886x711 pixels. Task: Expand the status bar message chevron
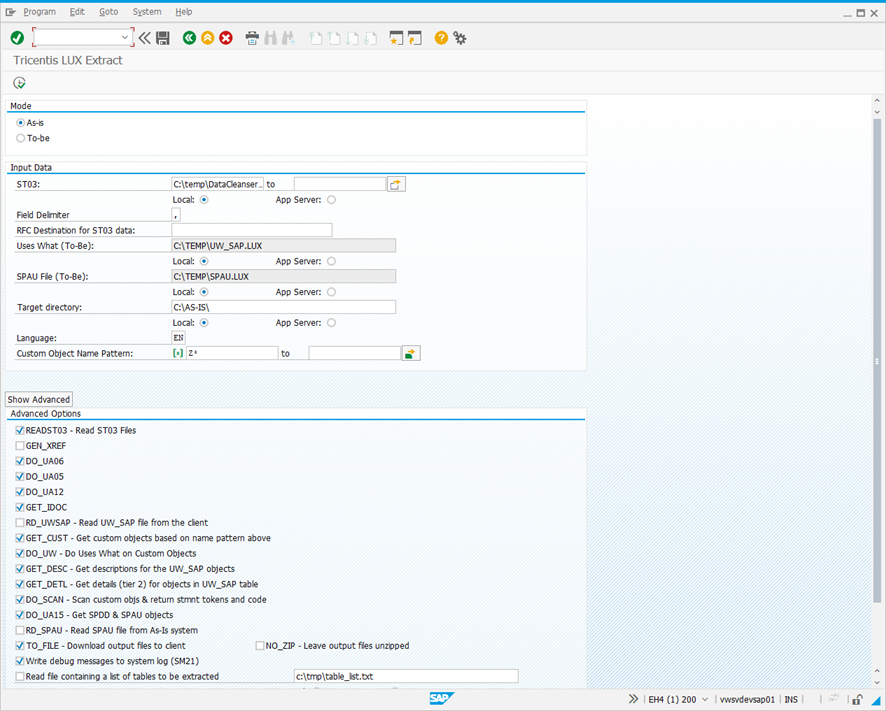pyautogui.click(x=631, y=699)
